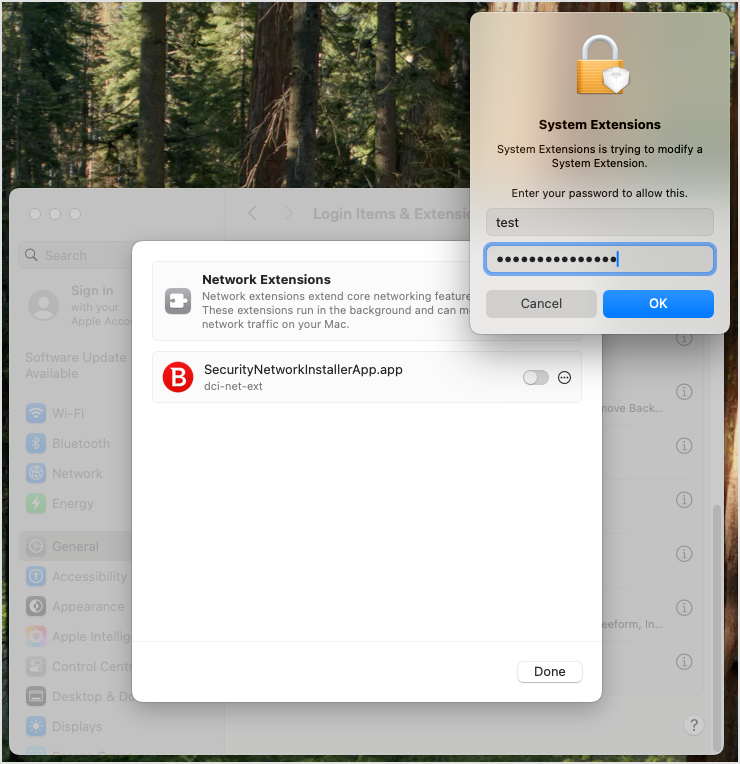Click the user avatar next to Sign in
The image size is (740, 764).
click(x=43, y=305)
